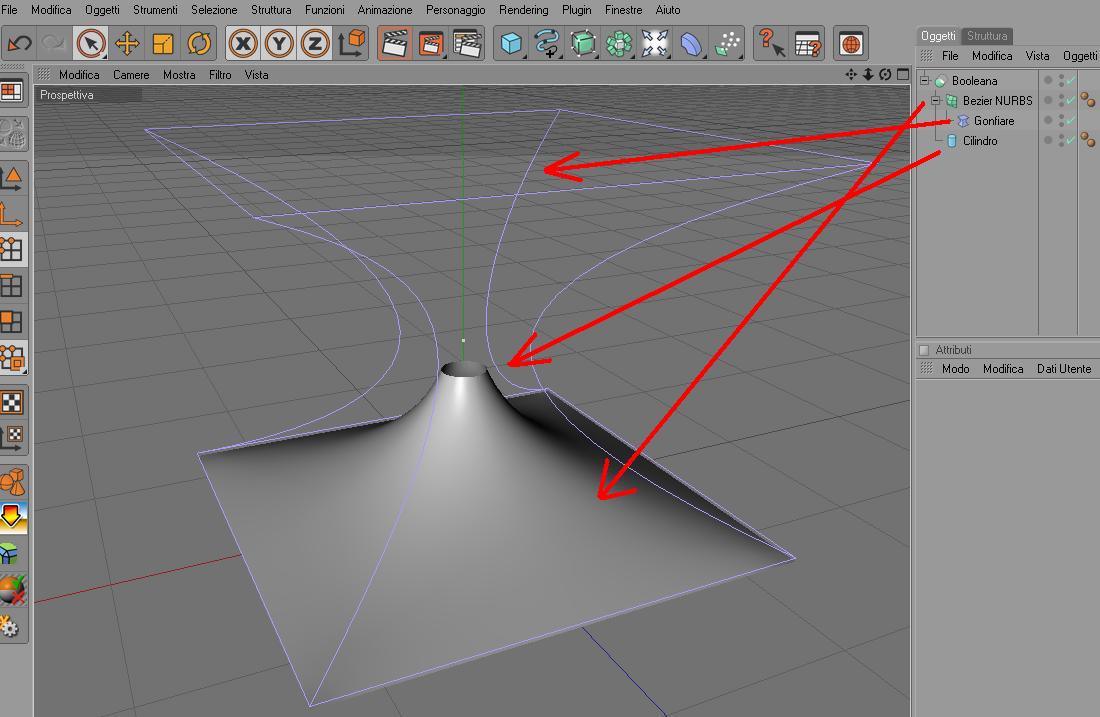Click the viewport zoom arrow icon
The height and width of the screenshot is (717, 1100).
(868, 74)
